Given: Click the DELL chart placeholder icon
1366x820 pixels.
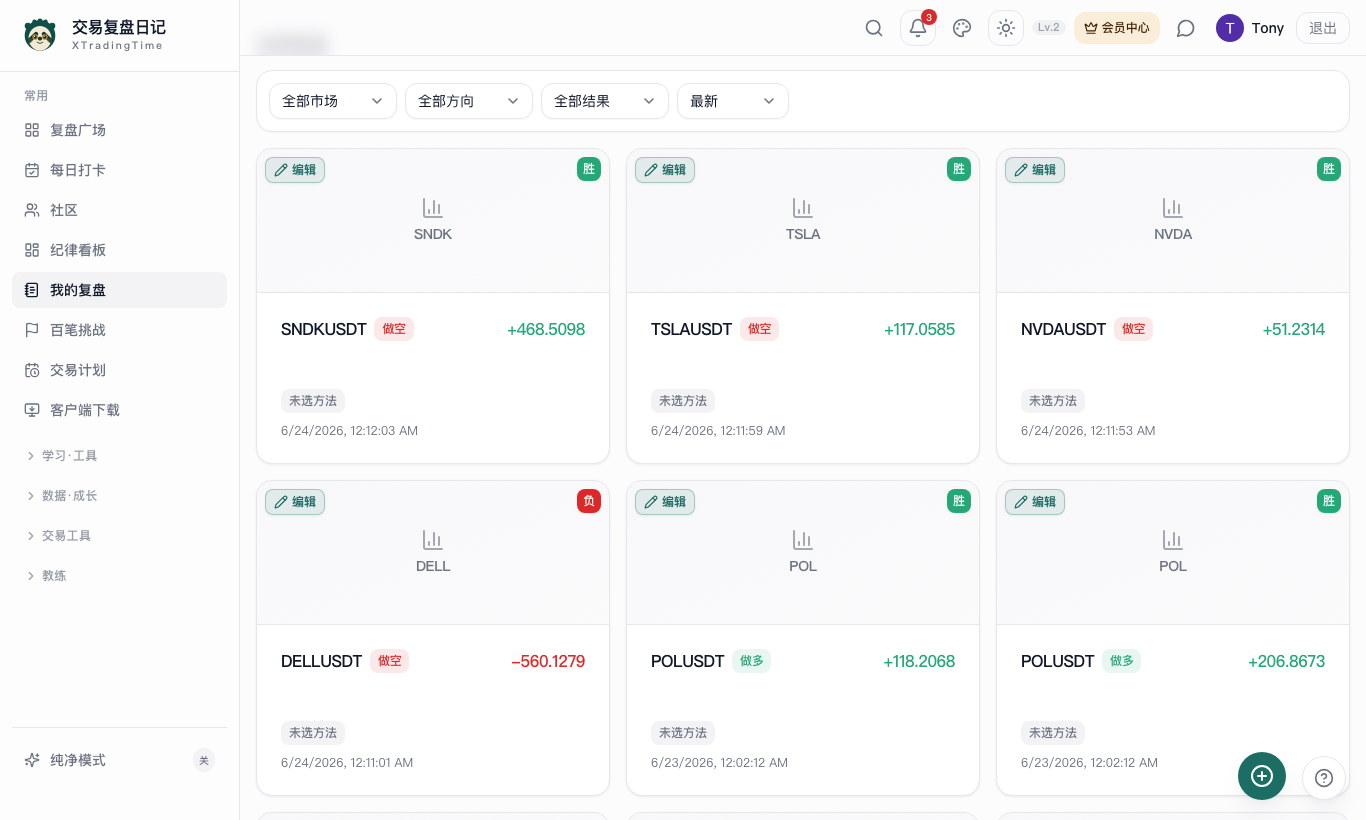Looking at the screenshot, I should click(x=433, y=540).
